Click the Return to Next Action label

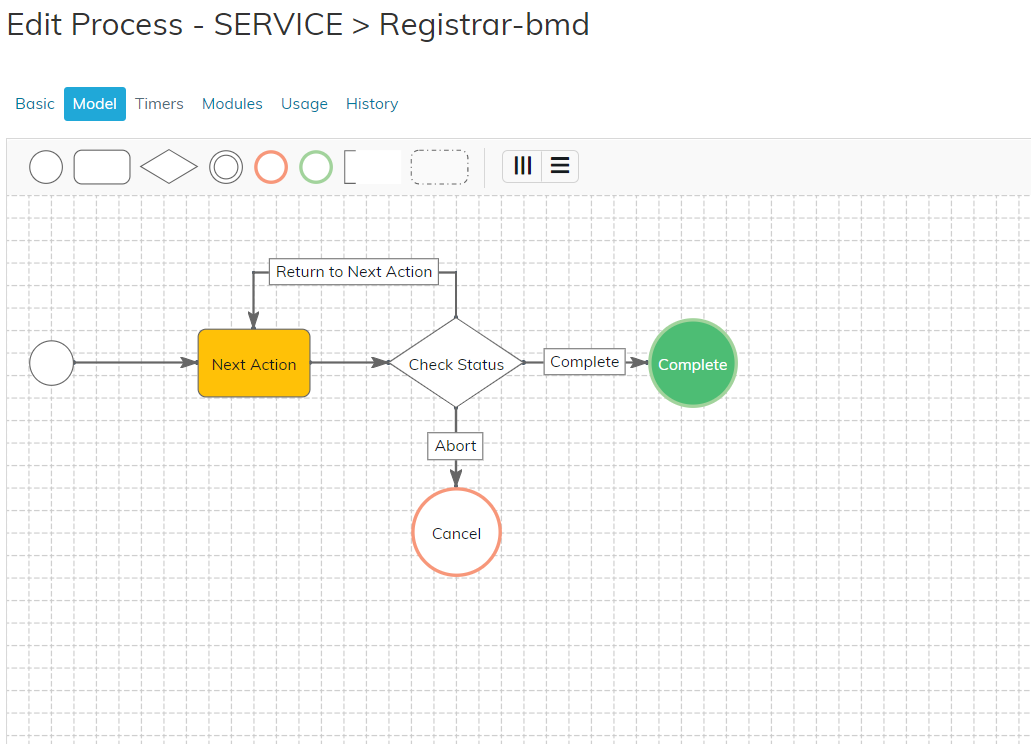point(354,272)
